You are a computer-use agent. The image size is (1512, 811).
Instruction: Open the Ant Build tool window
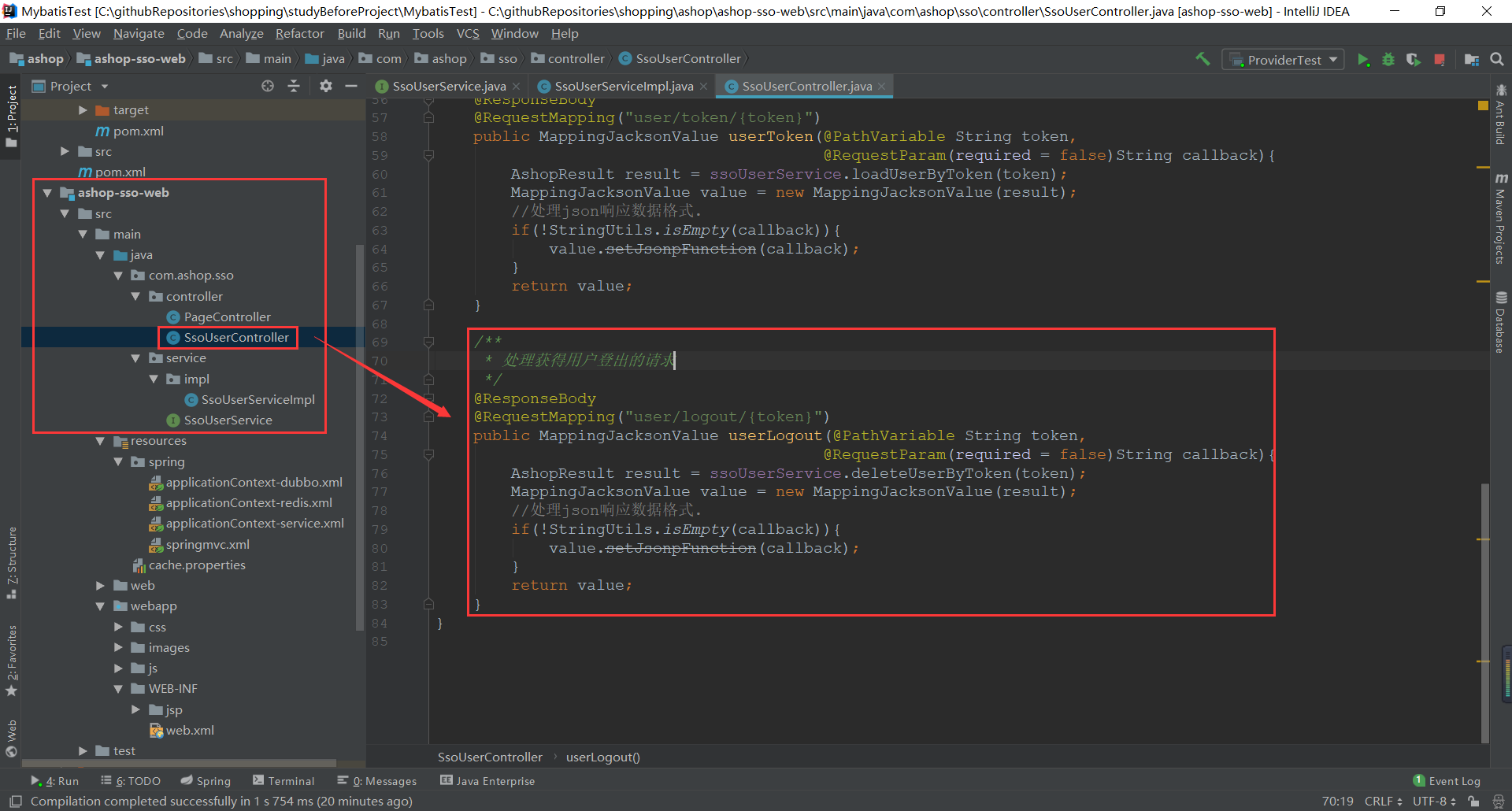(1501, 114)
